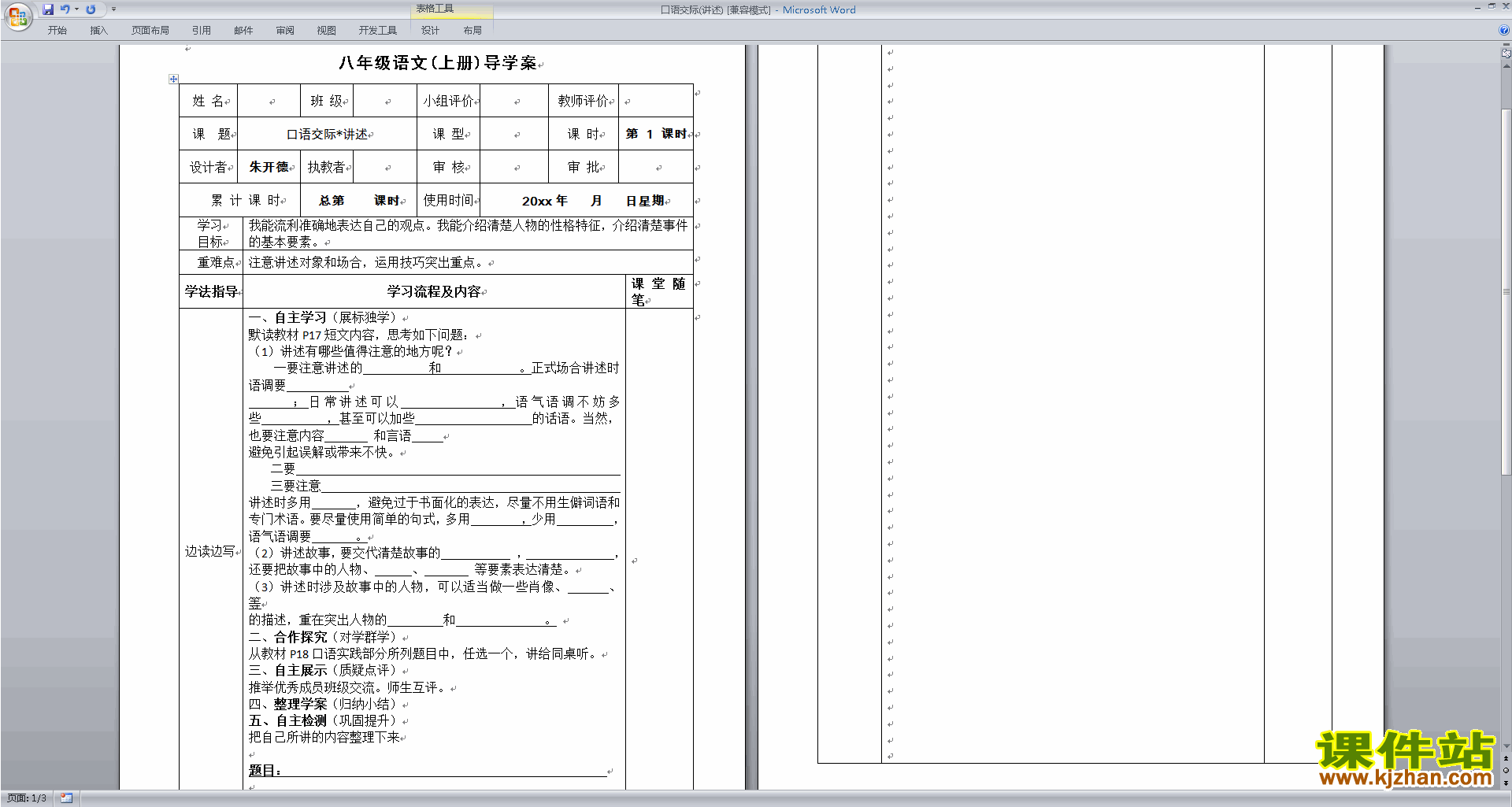Click the macro recording status bar icon
Image resolution: width=1512 pixels, height=807 pixels.
click(x=66, y=798)
